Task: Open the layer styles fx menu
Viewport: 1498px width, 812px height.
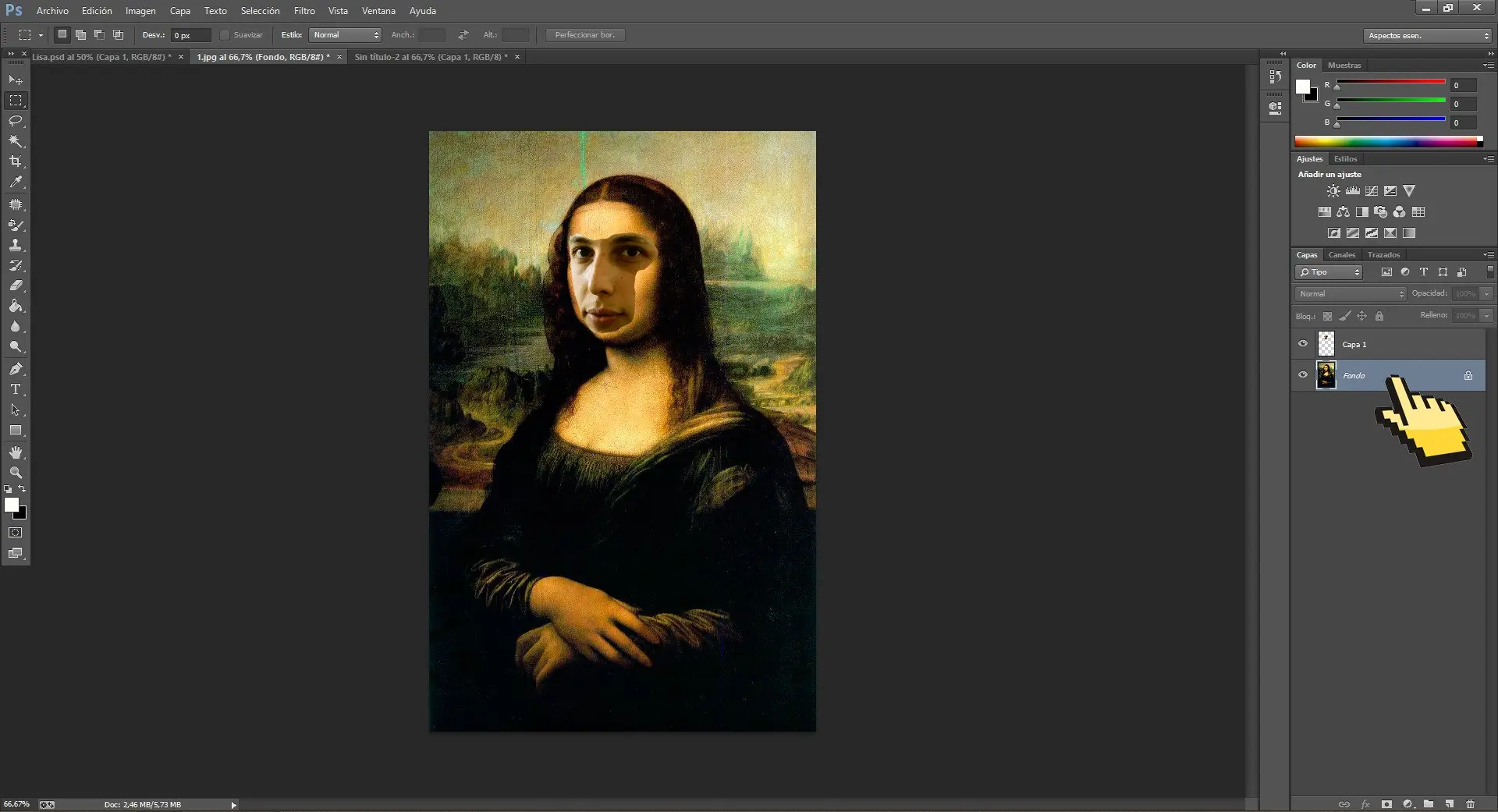Action: (x=1365, y=804)
